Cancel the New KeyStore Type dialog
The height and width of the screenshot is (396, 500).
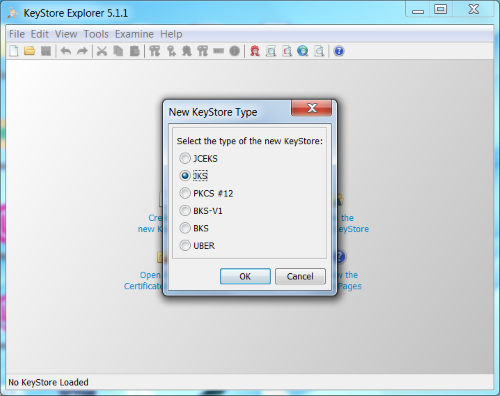(x=300, y=276)
